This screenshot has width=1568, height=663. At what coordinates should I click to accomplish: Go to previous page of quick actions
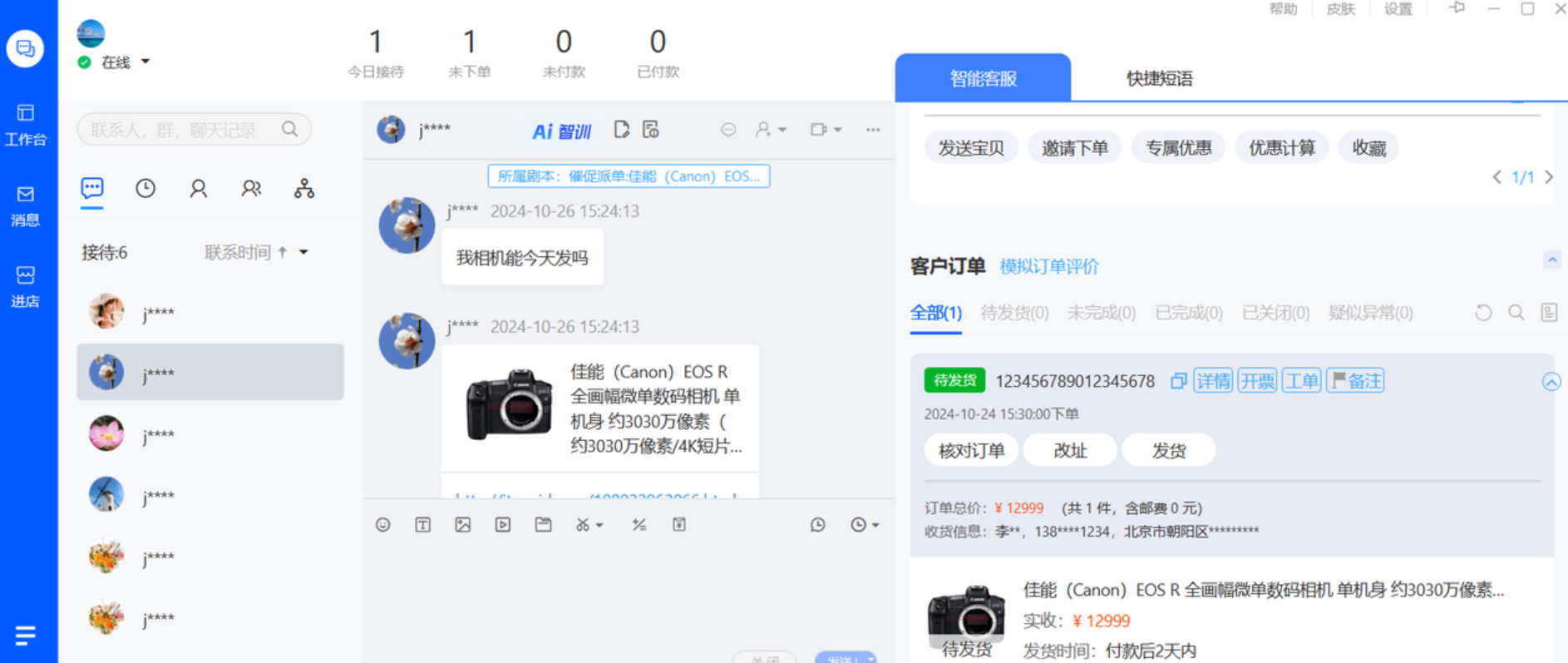1497,177
